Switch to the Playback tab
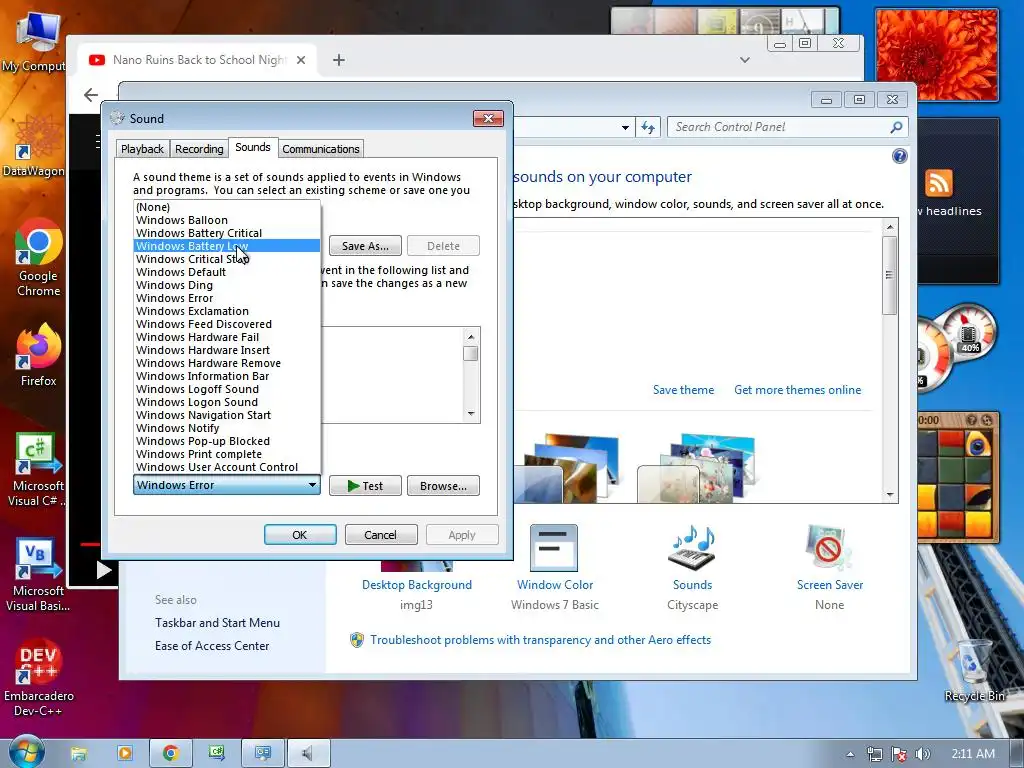 (x=142, y=149)
